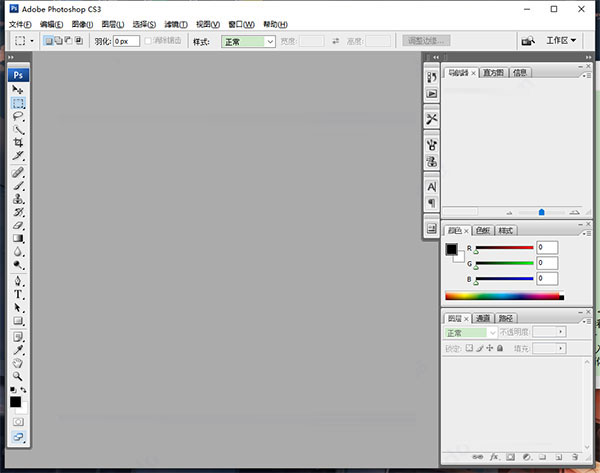600x473 pixels.
Task: Choose New selection mode in options bar
Action: pos(49,41)
